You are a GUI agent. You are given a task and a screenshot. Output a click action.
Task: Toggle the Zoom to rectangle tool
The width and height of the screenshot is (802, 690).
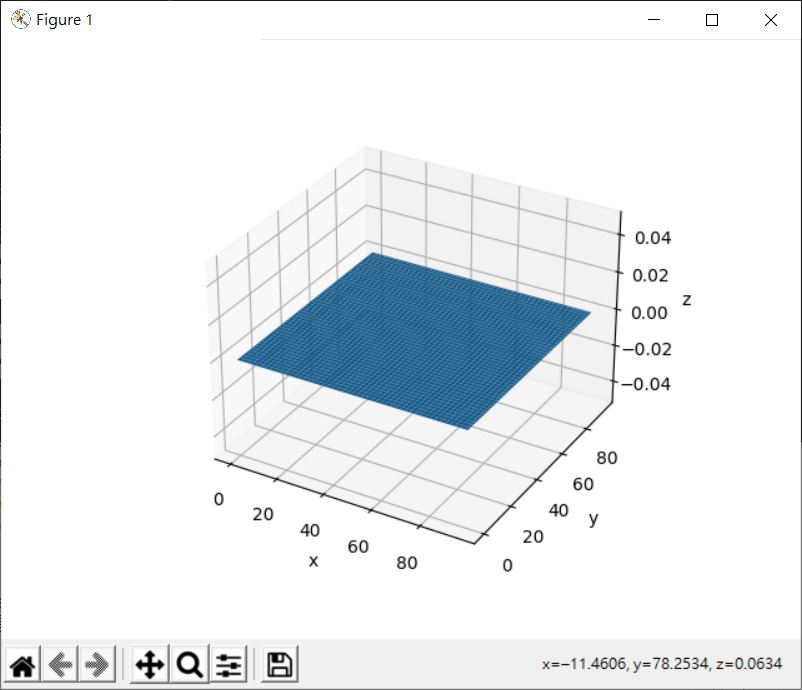click(189, 664)
